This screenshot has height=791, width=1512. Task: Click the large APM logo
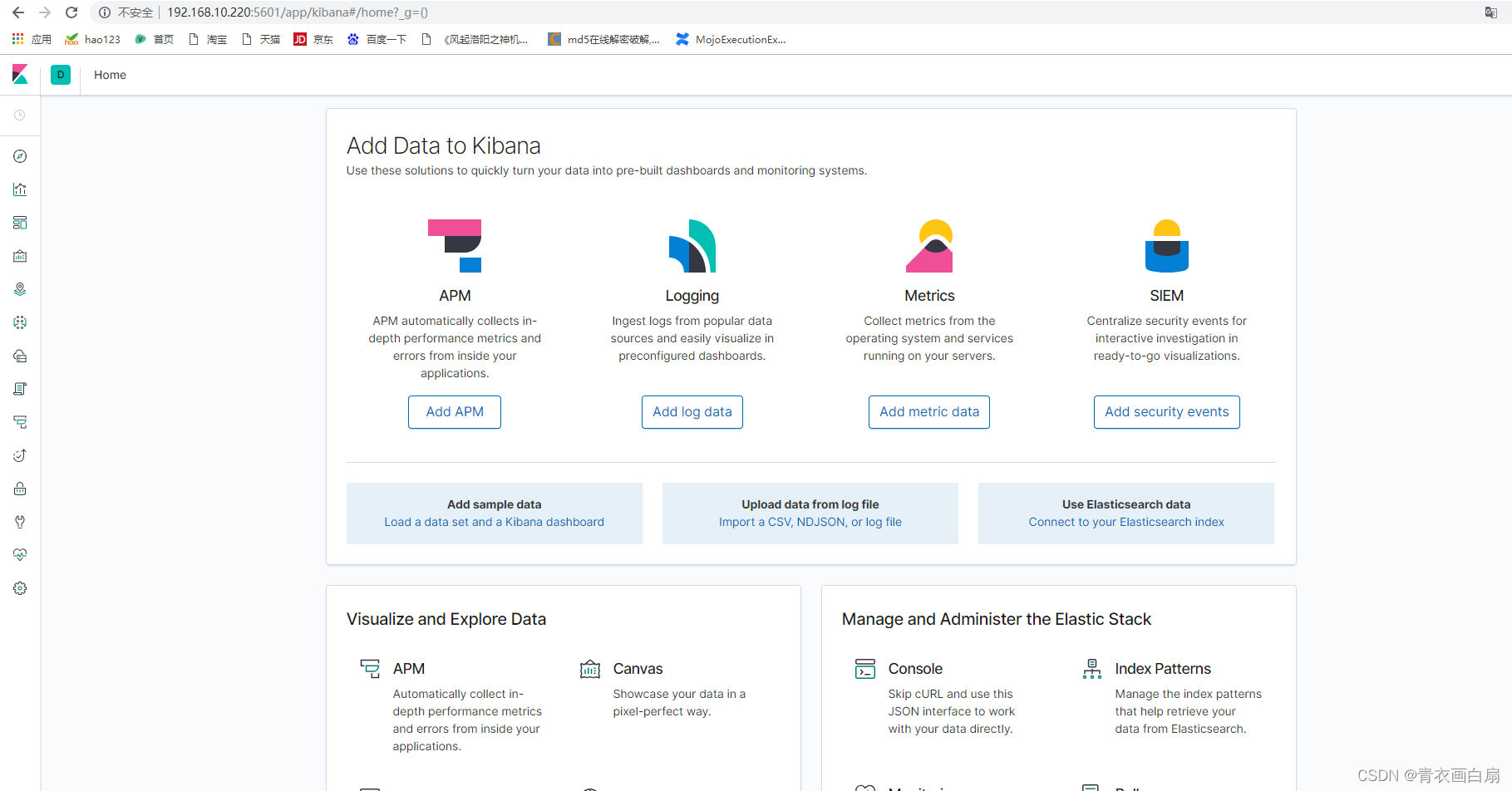pyautogui.click(x=455, y=246)
